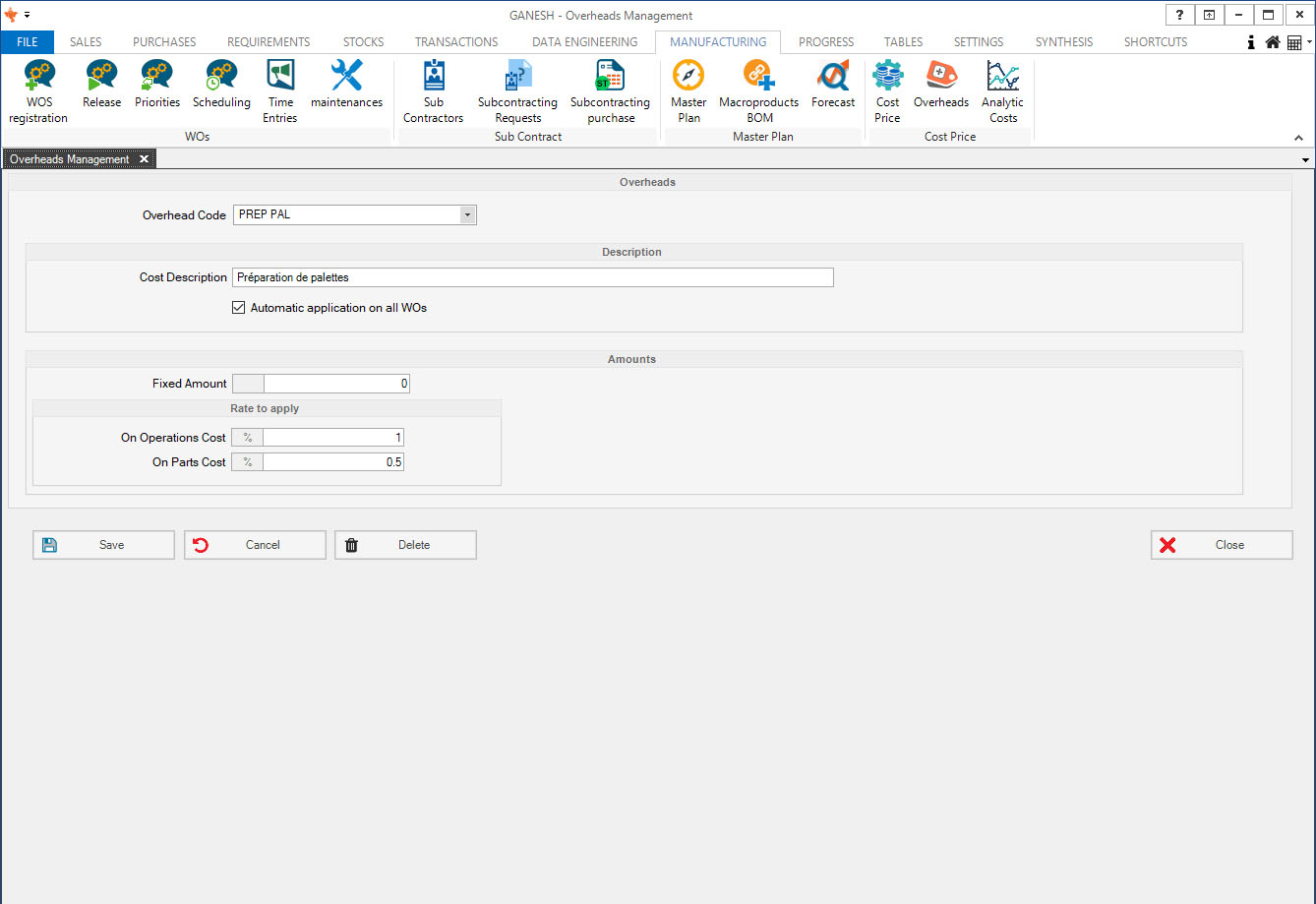The image size is (1316, 904).
Task: Click the Forecast icon
Action: coord(833,85)
